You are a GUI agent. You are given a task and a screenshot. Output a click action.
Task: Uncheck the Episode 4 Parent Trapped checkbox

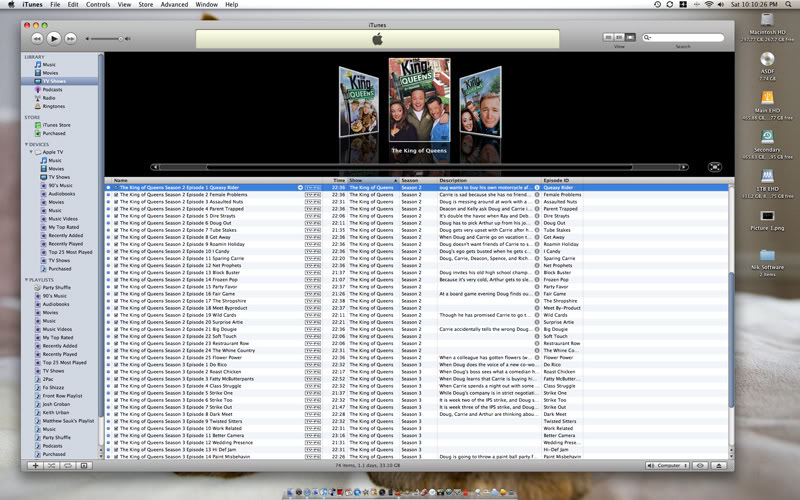116,209
